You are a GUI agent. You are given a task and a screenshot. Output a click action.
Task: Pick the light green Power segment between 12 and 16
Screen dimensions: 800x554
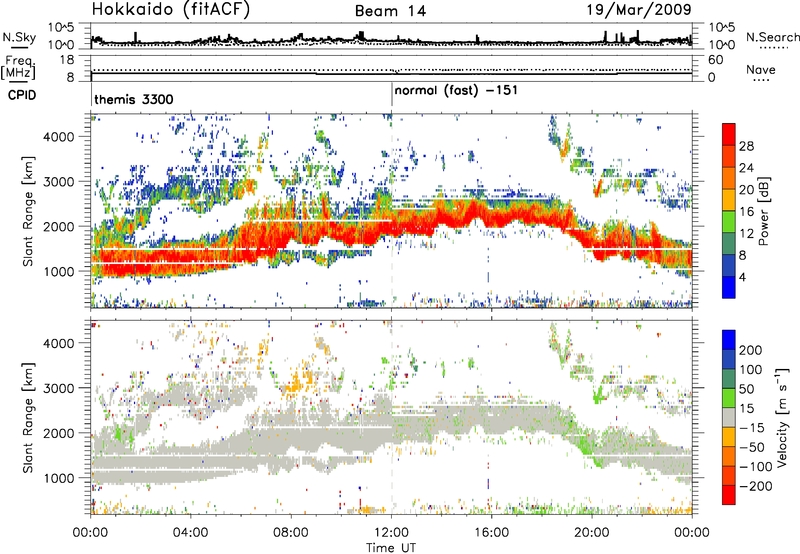729,221
